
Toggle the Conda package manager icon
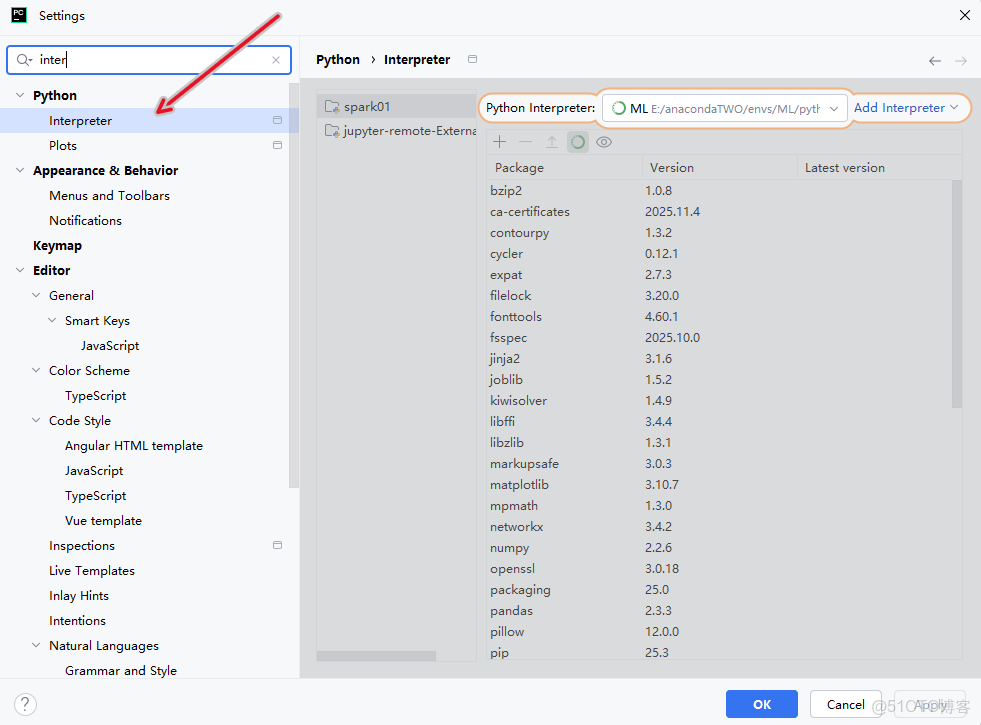coord(578,142)
